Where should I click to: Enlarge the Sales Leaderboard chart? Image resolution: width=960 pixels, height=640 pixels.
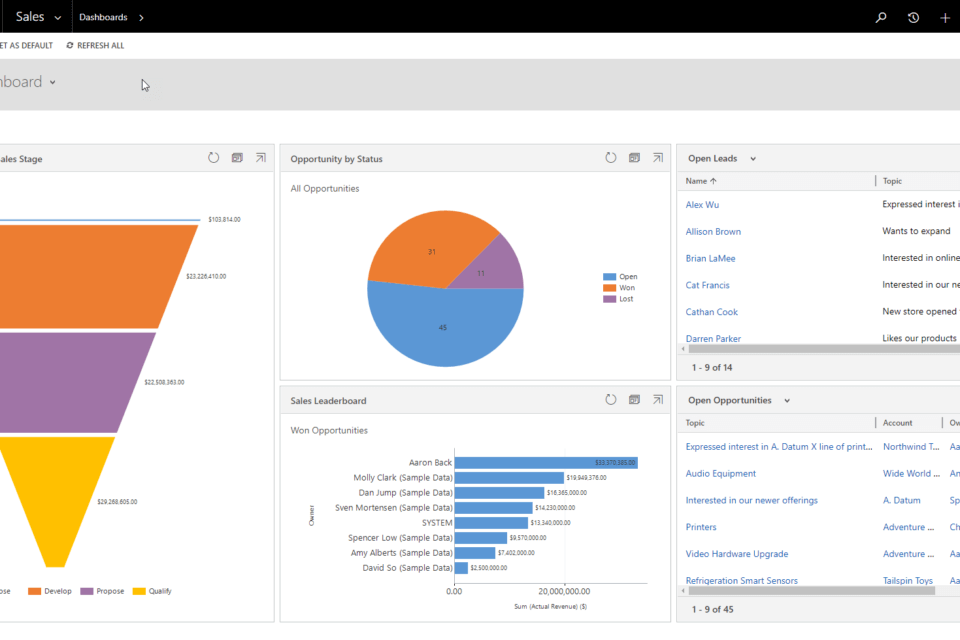[657, 400]
